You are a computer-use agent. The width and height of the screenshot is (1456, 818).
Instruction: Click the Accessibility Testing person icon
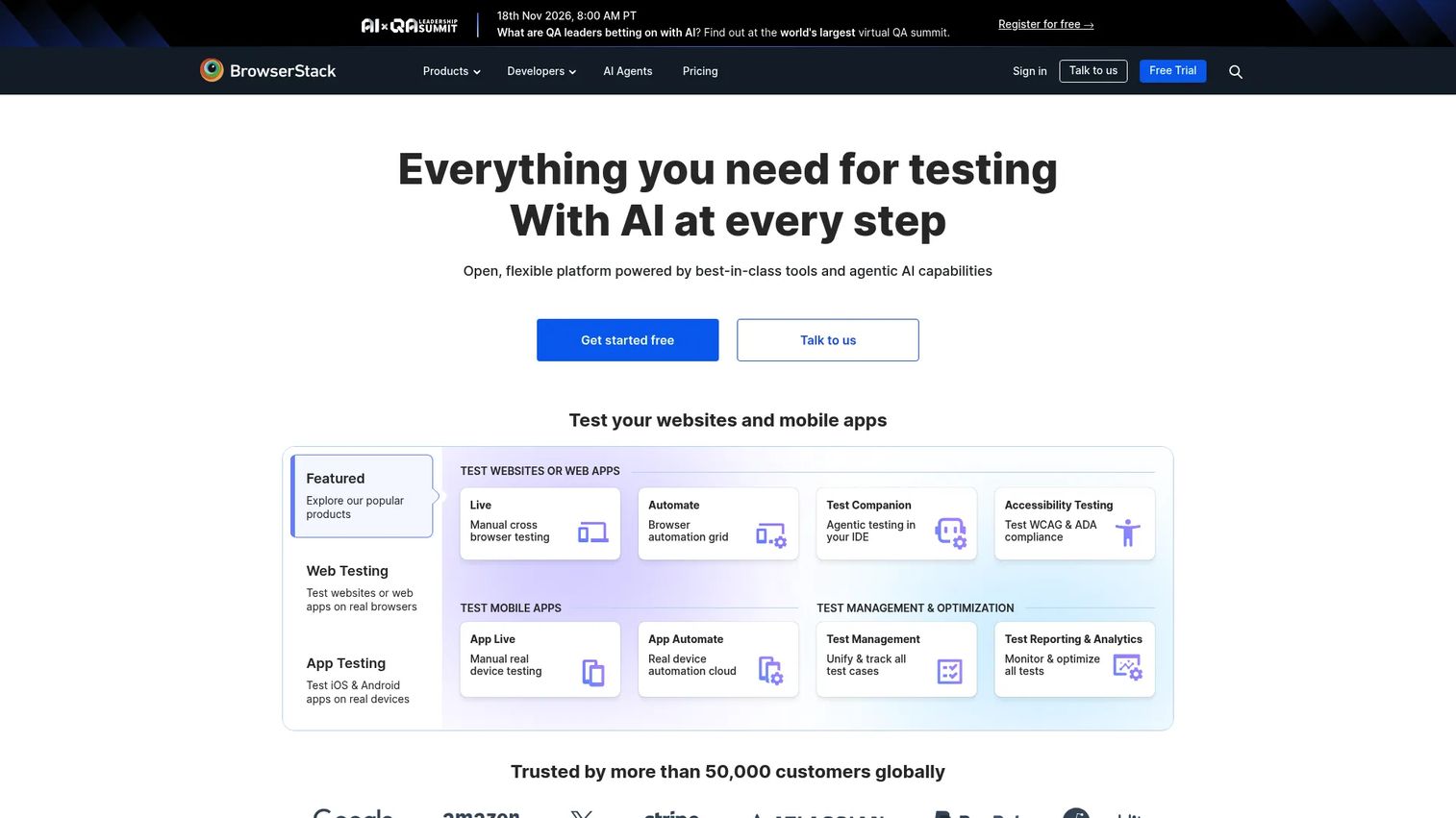pos(1128,533)
